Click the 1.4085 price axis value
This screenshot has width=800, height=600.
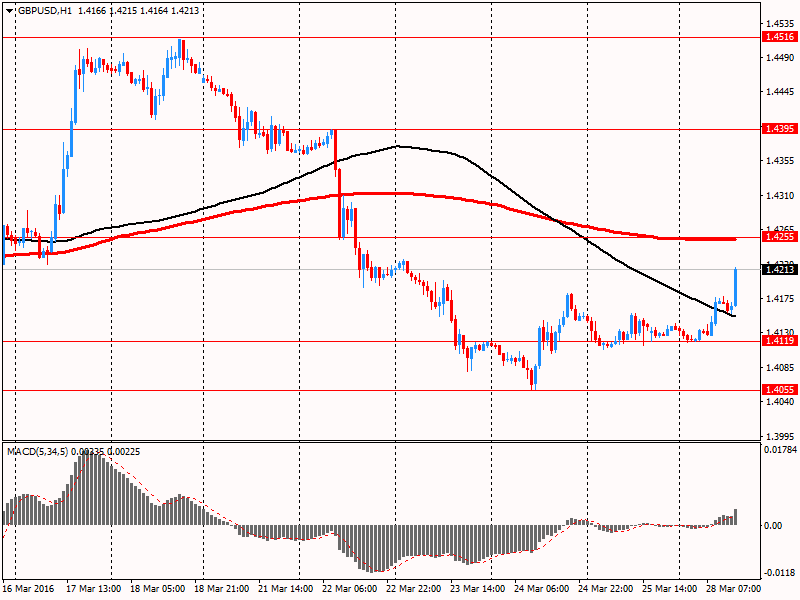click(x=781, y=367)
